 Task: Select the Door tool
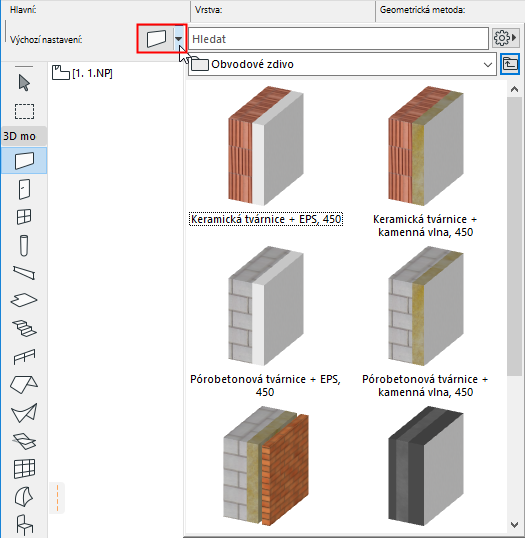coord(24,189)
